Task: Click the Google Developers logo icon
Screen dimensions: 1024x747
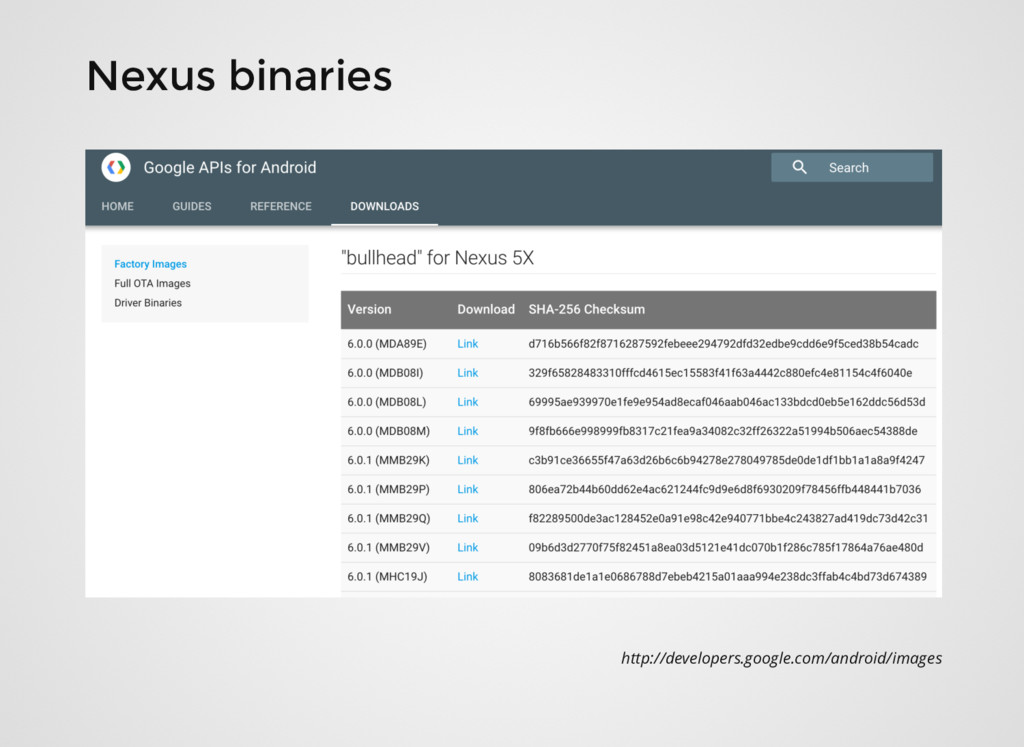Action: (x=116, y=168)
